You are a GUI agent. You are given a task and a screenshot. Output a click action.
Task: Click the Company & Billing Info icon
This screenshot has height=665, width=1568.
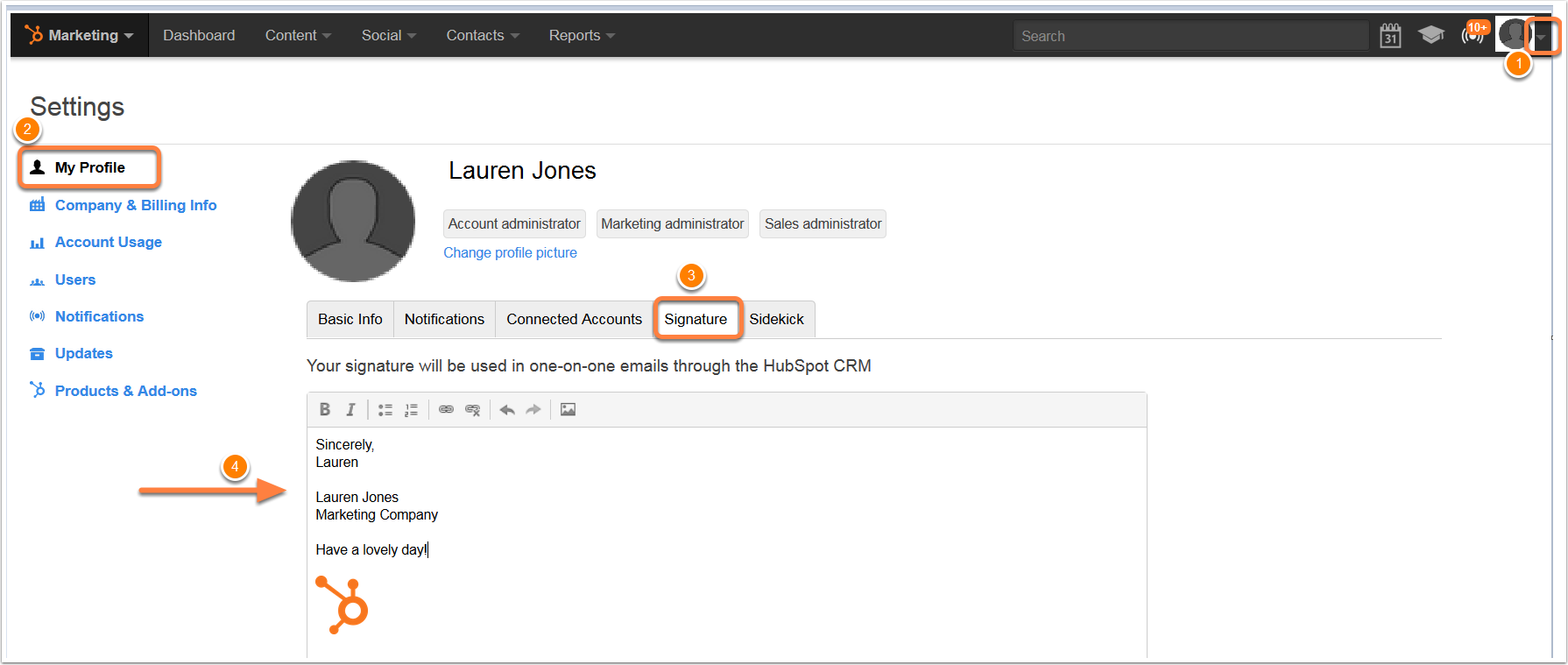pyautogui.click(x=37, y=205)
